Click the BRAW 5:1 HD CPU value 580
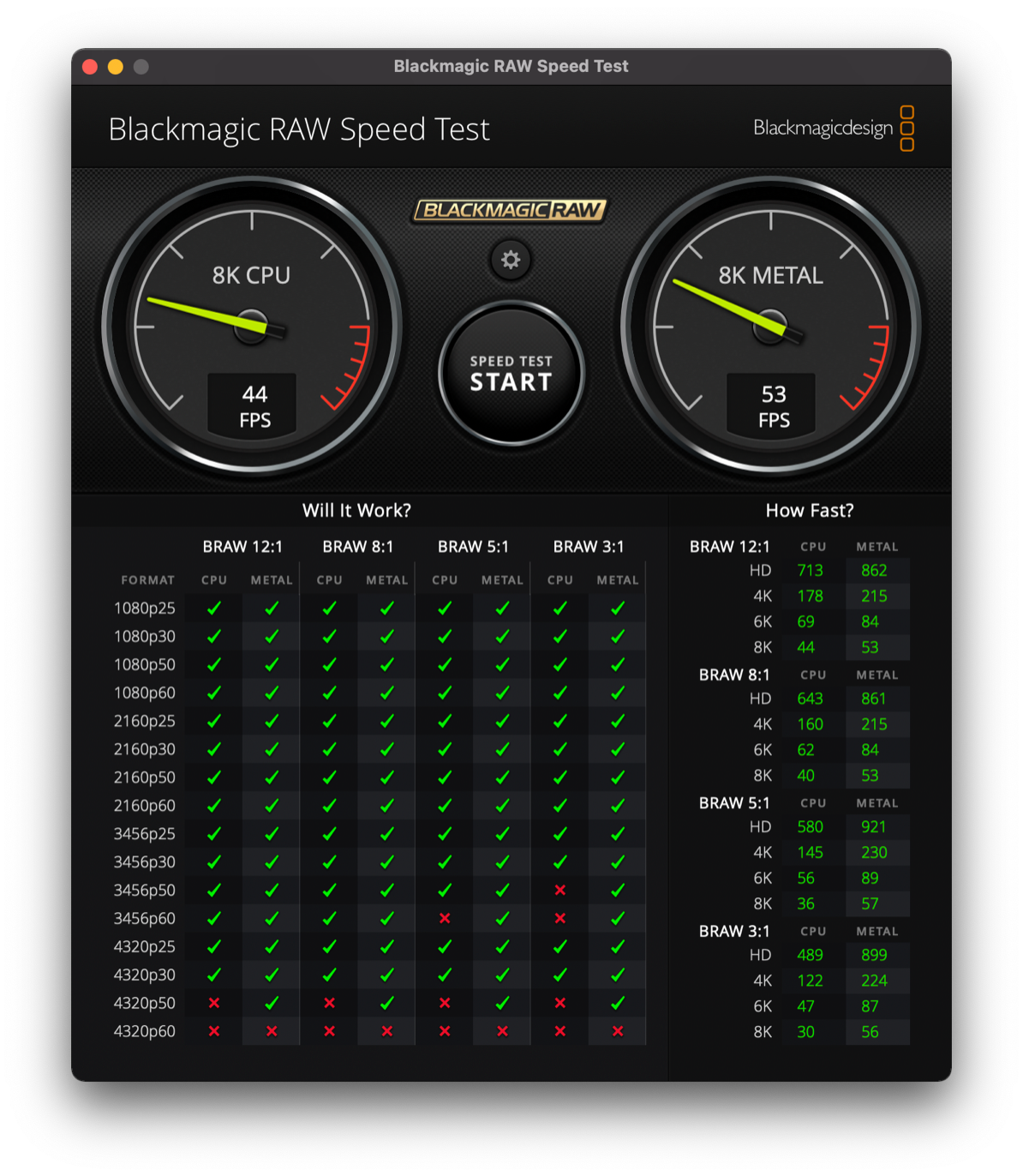The image size is (1023, 1176). coord(810,827)
